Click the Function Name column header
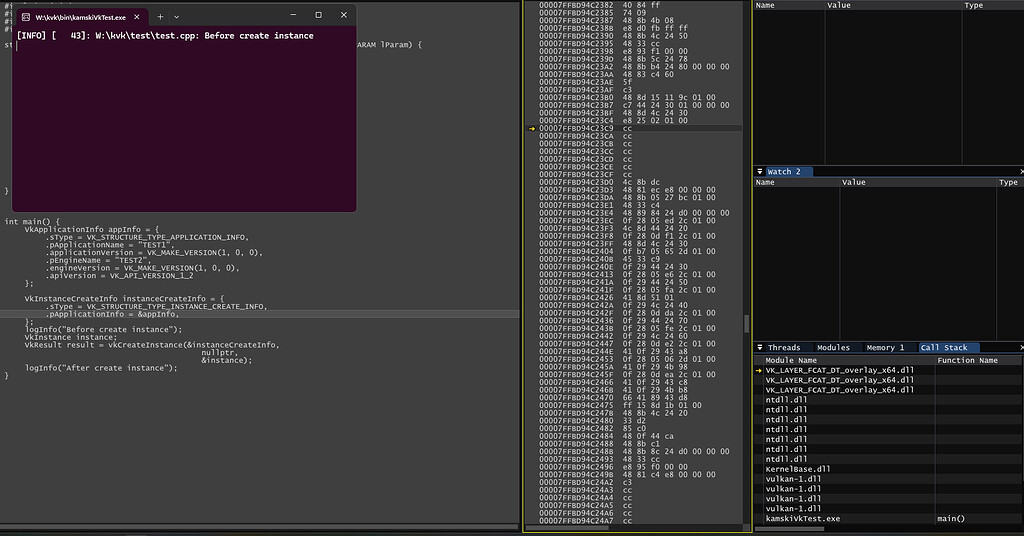Image resolution: width=1024 pixels, height=536 pixels. pyautogui.click(x=967, y=360)
